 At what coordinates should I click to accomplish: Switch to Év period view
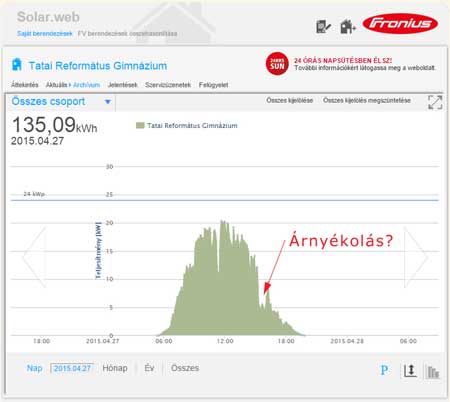pos(149,368)
